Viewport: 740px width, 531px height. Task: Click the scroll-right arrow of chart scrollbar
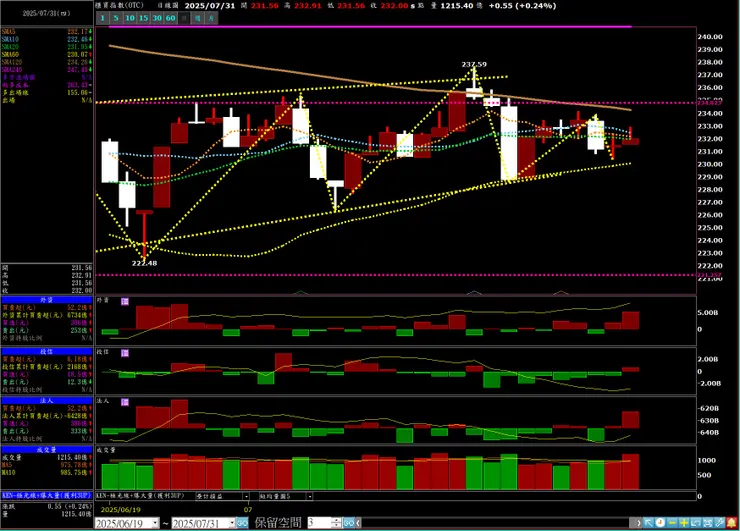tap(639, 523)
